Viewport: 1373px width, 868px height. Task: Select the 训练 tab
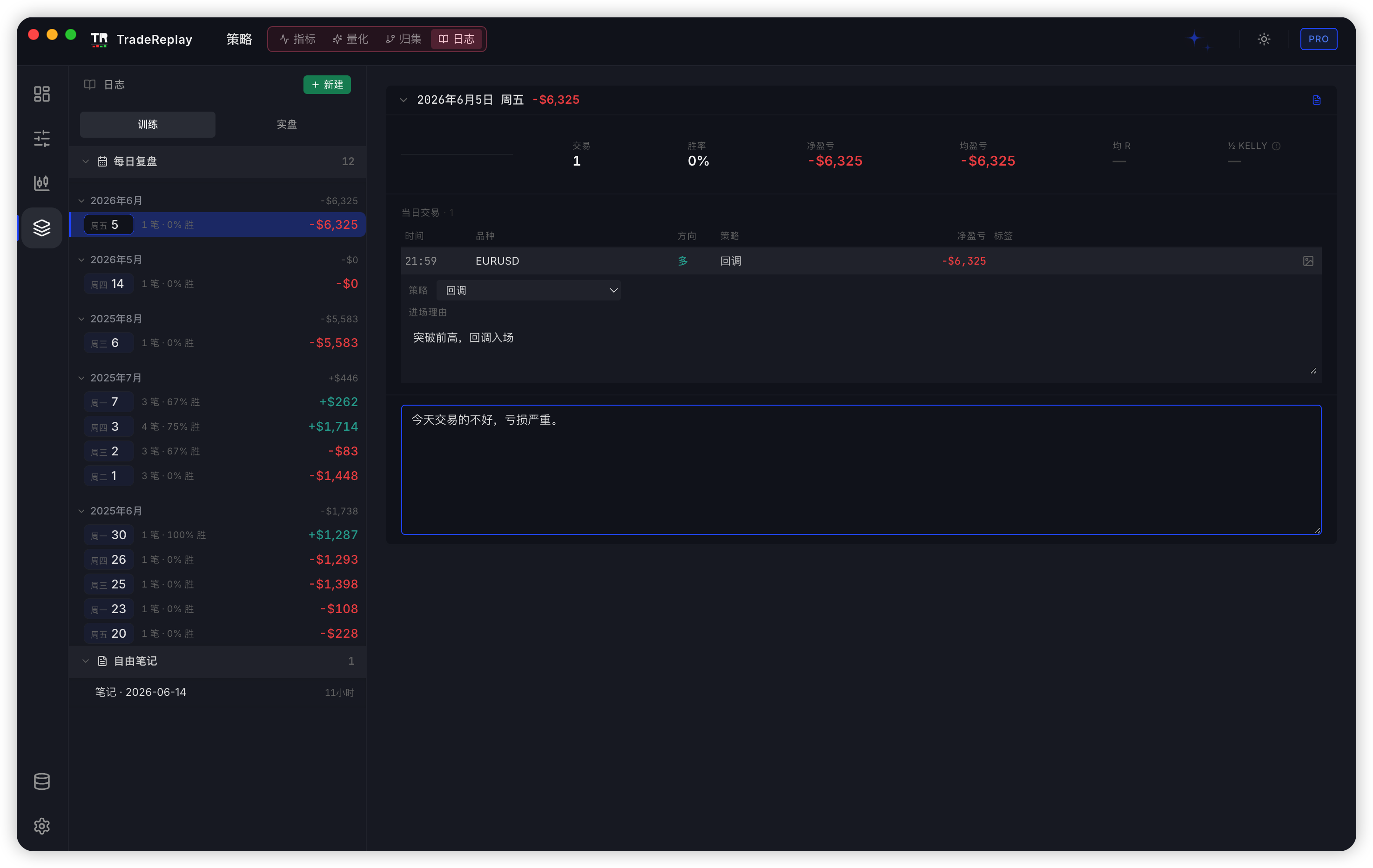148,124
